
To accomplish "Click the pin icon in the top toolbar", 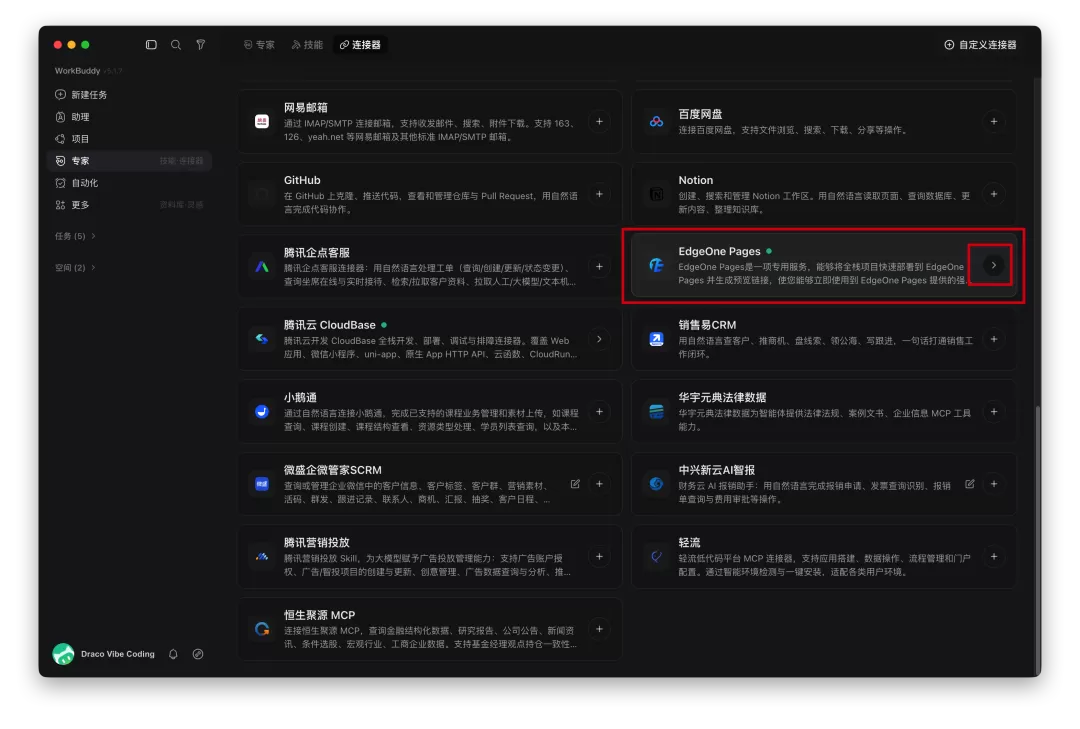I will [200, 45].
